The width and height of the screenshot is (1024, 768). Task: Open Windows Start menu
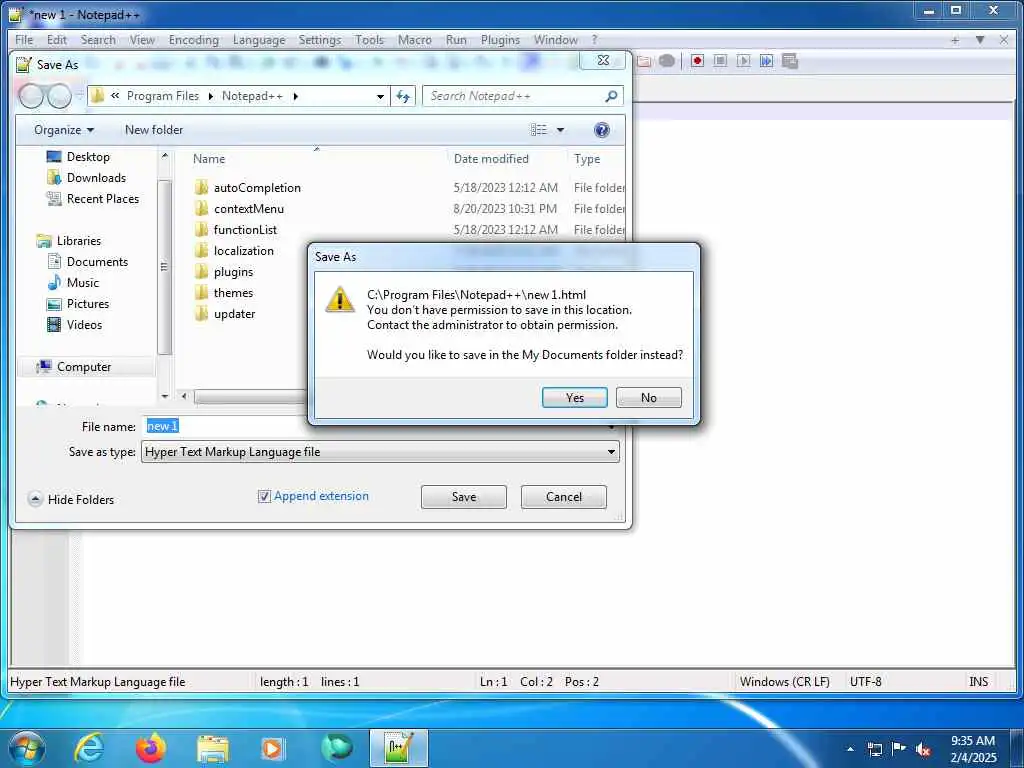(26, 748)
